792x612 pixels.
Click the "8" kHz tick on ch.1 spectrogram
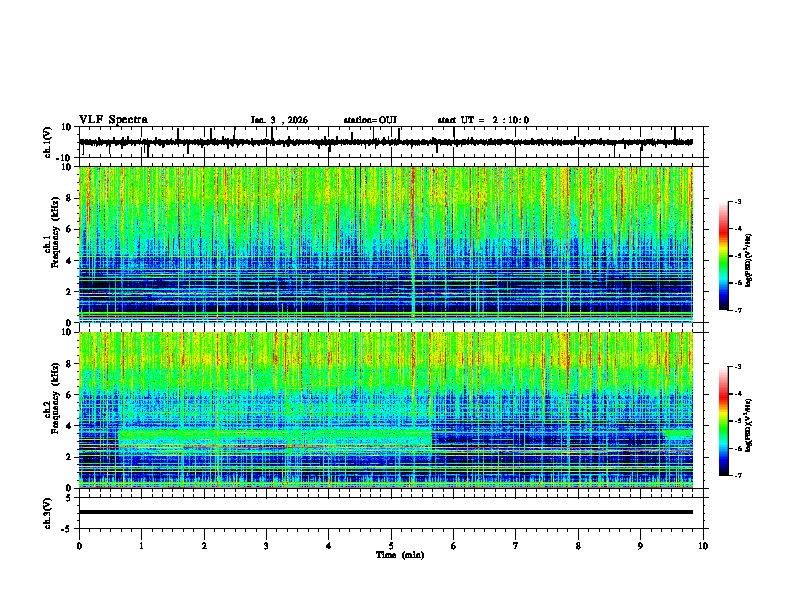[70, 198]
